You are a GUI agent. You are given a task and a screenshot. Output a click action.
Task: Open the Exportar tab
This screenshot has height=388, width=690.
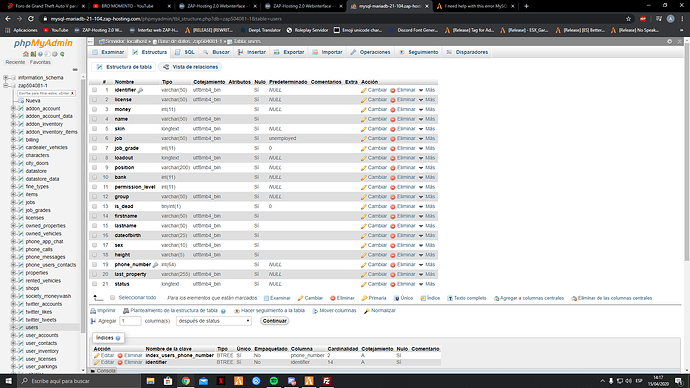[x=289, y=52]
